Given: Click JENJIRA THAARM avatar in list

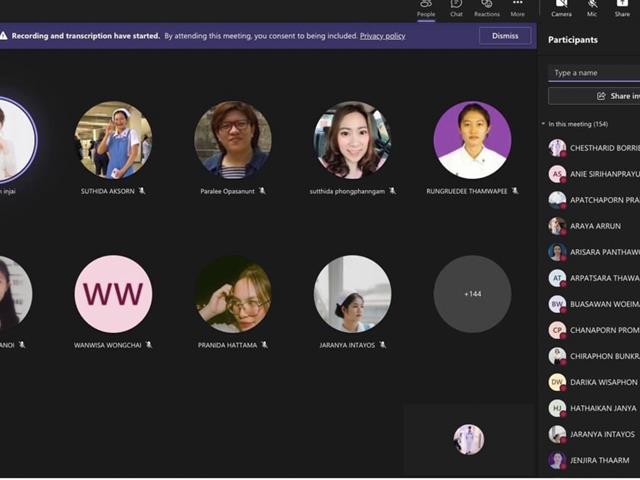Looking at the screenshot, I should (557, 460).
